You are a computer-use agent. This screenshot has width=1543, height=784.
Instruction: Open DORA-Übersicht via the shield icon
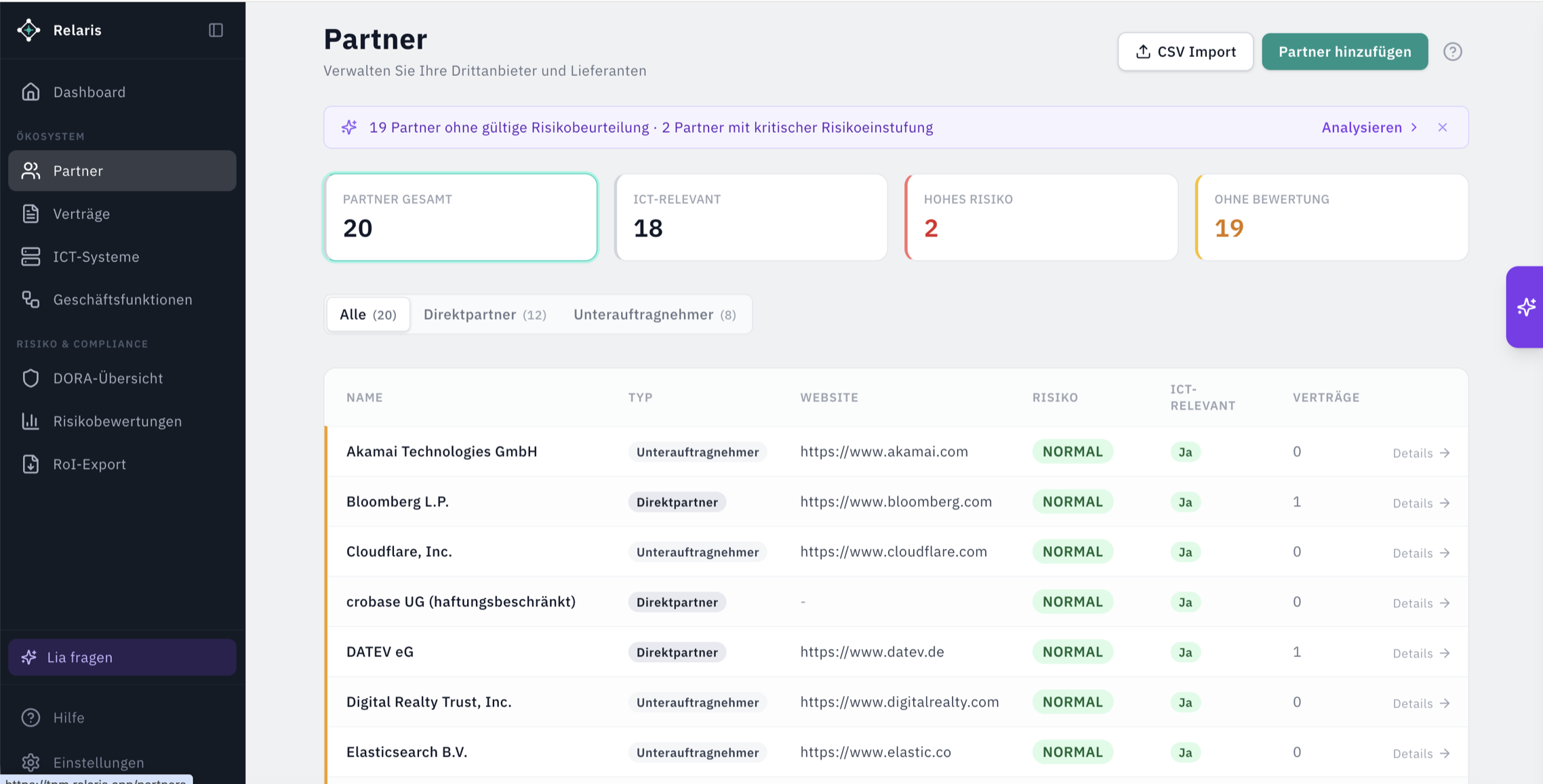(x=31, y=378)
